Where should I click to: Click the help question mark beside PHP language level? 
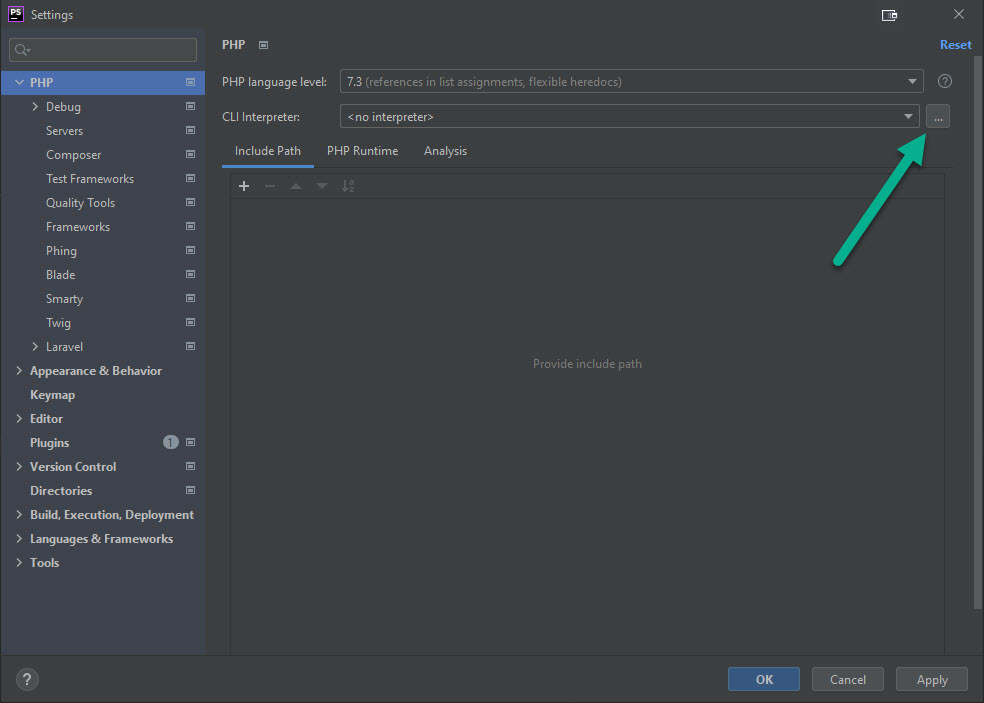[x=944, y=82]
